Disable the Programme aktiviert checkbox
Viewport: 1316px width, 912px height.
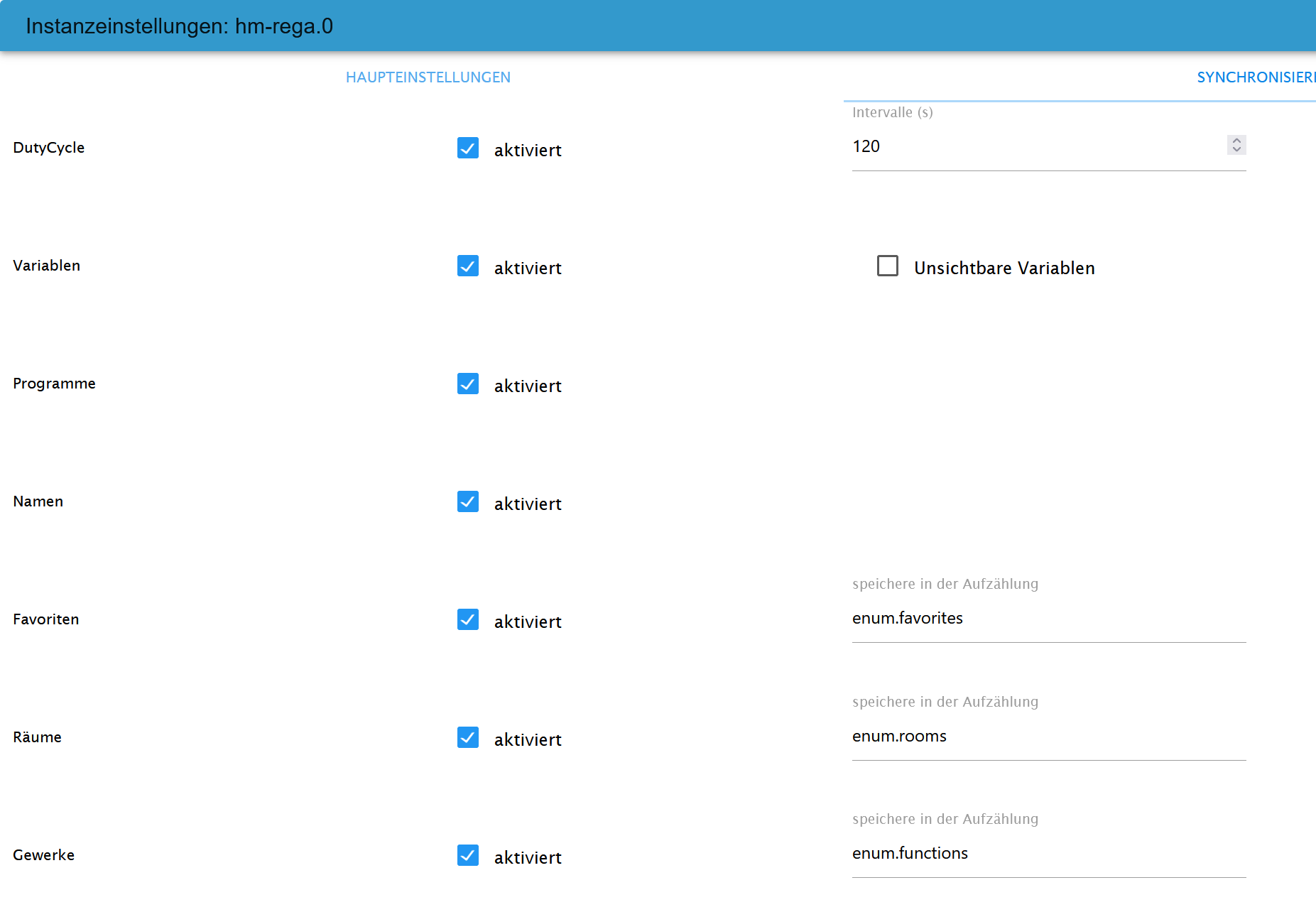468,384
